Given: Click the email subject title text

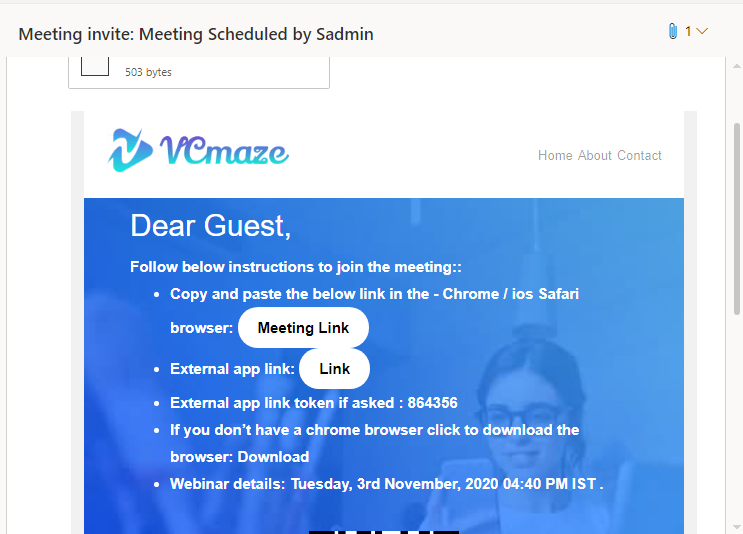Looking at the screenshot, I should pos(196,34).
